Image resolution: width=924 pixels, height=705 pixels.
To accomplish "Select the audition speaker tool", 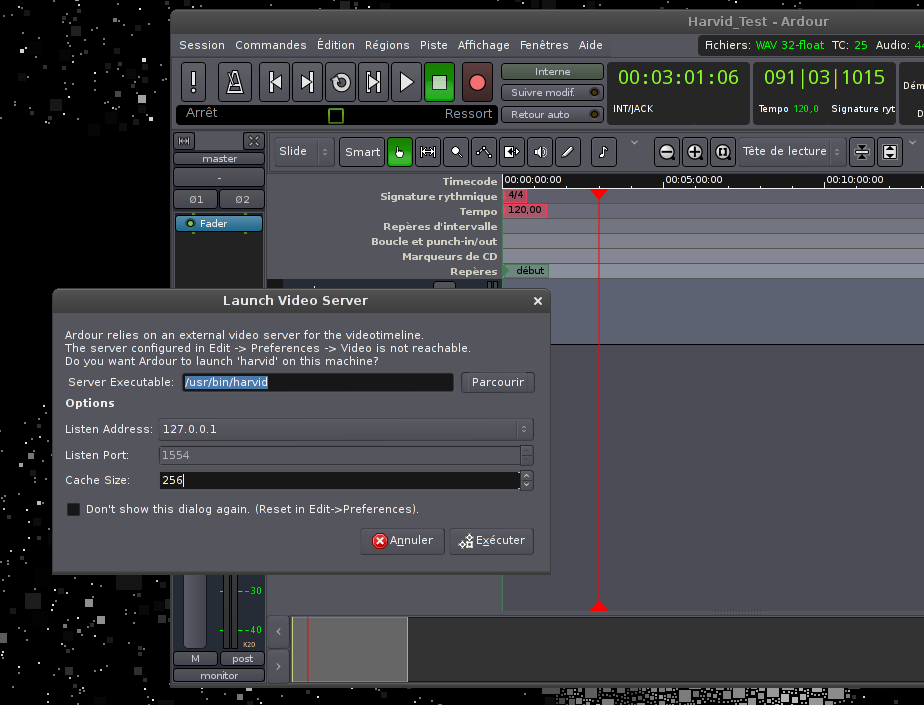I will (540, 152).
